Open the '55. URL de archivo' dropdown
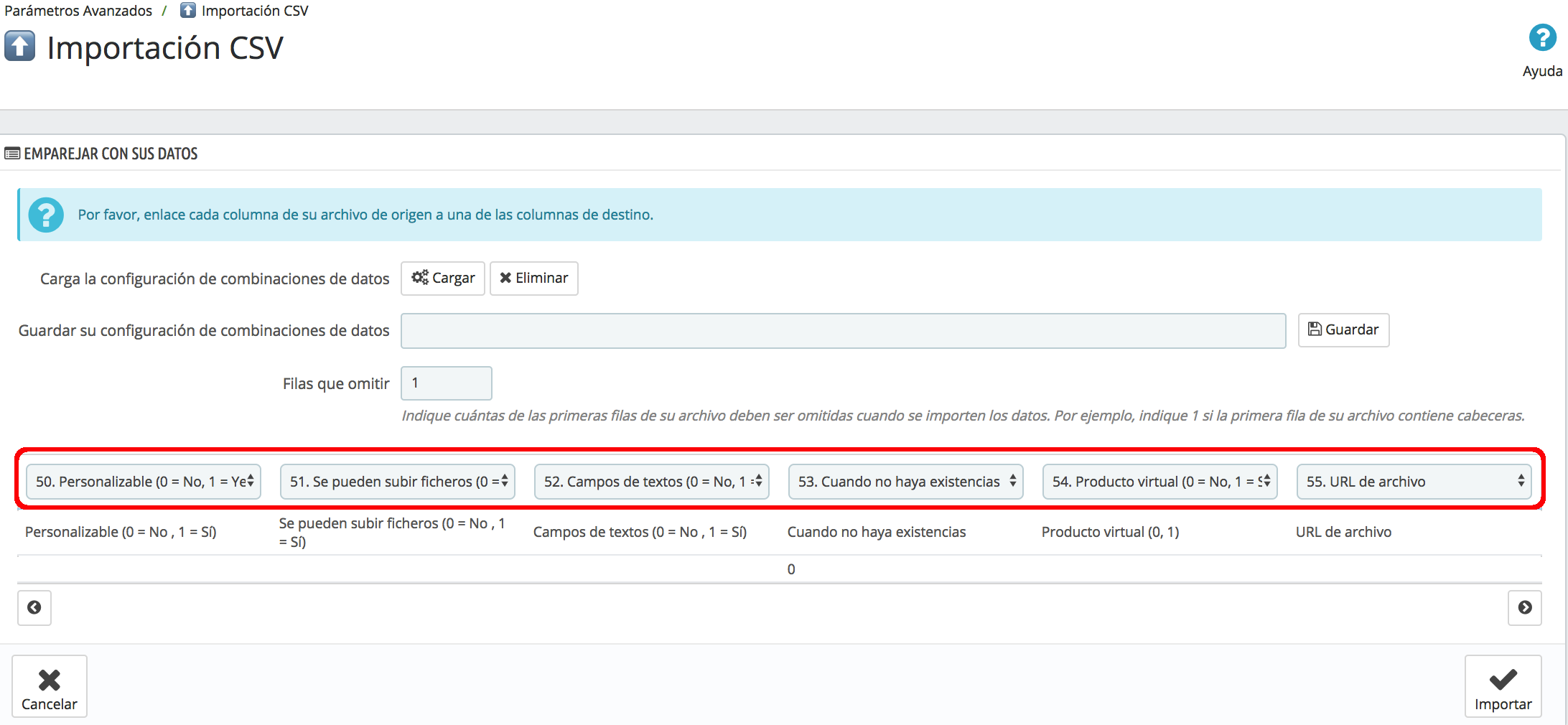This screenshot has height=725, width=1568. (1414, 482)
